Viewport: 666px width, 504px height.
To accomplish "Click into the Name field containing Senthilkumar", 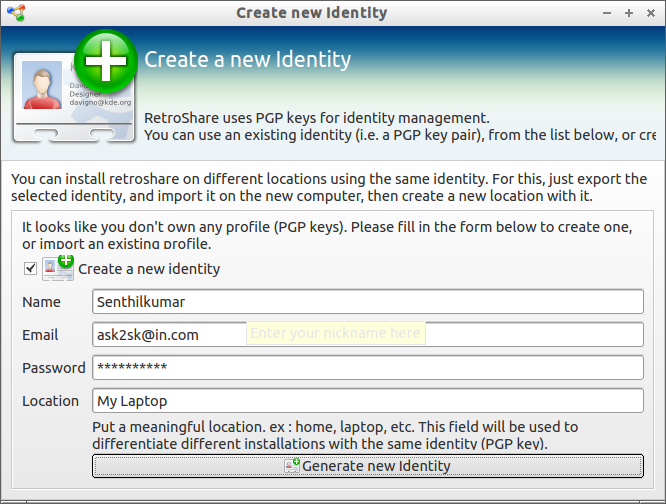I will (x=368, y=302).
